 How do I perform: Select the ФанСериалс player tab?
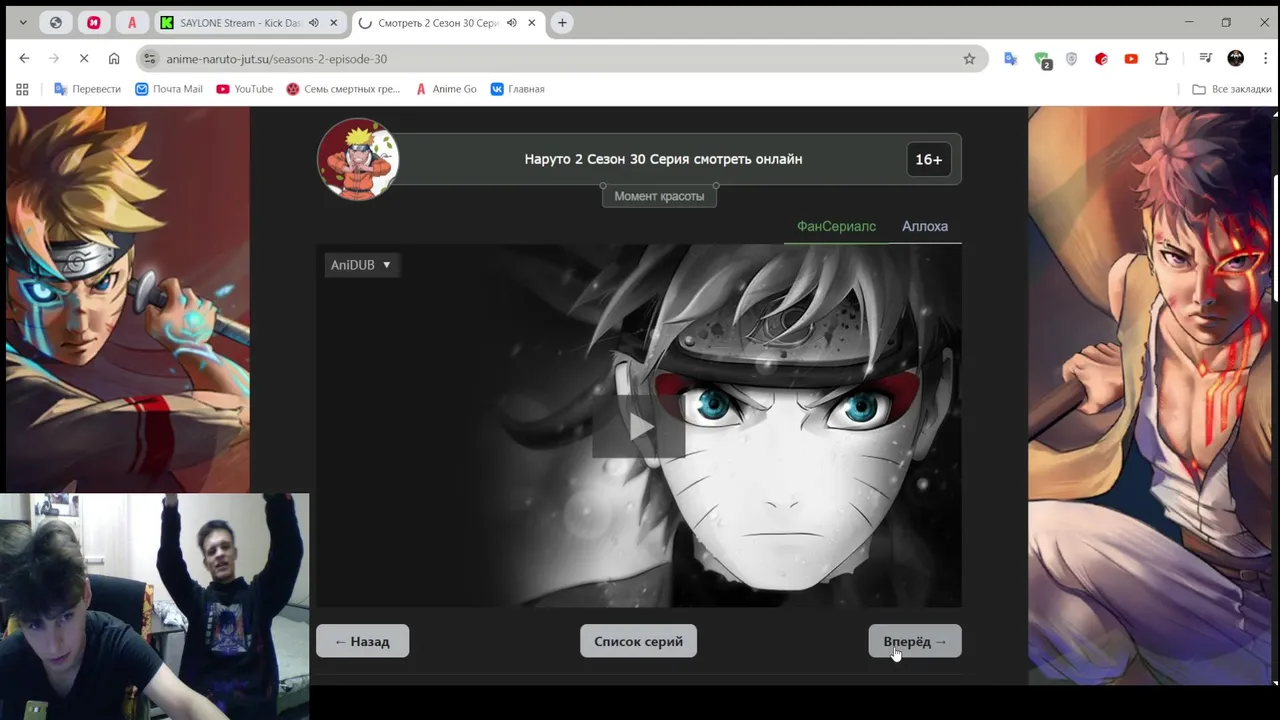click(x=836, y=226)
